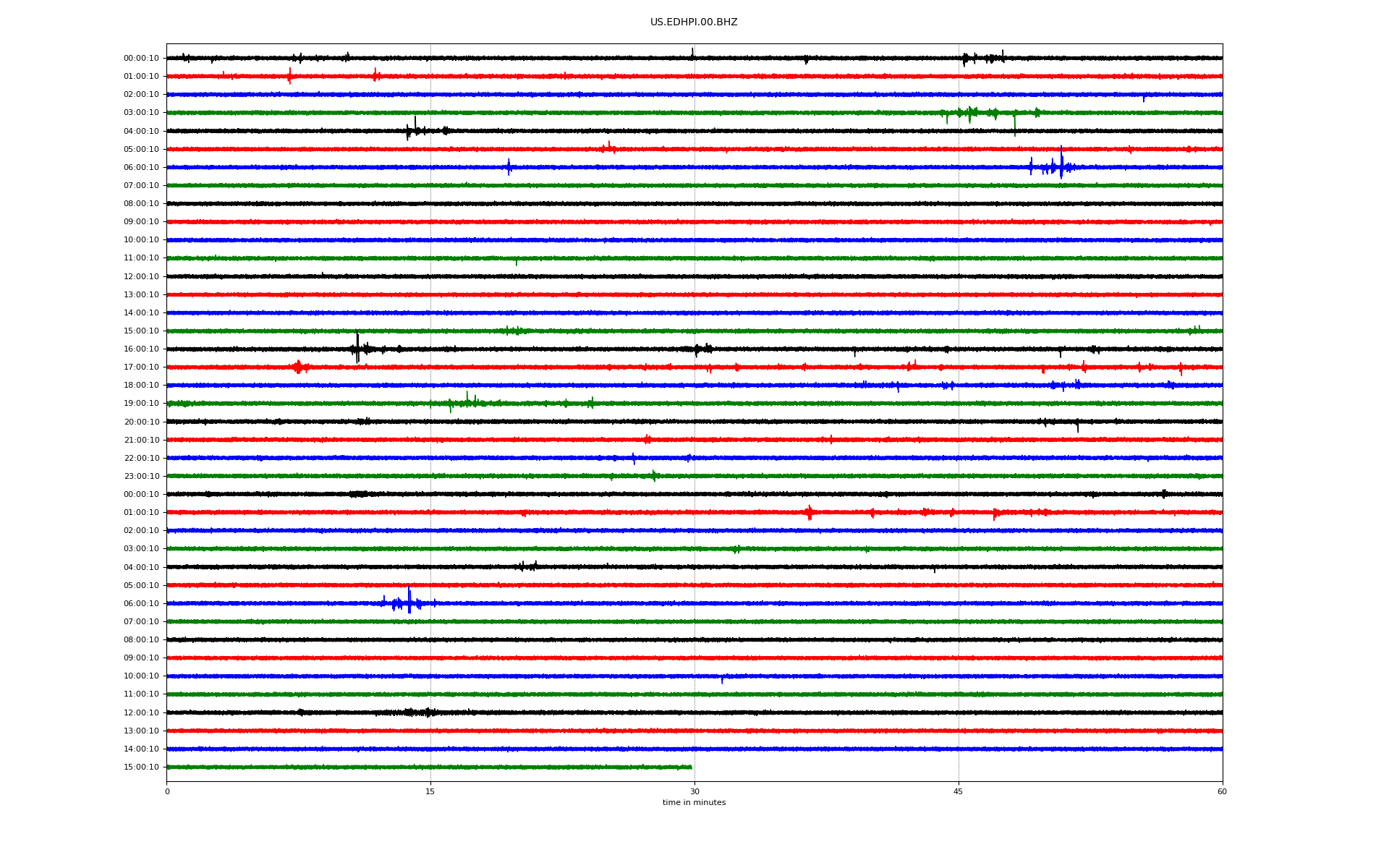Select the x-axis tick label 45
Screen dimensions: 1389x868
tap(958, 791)
